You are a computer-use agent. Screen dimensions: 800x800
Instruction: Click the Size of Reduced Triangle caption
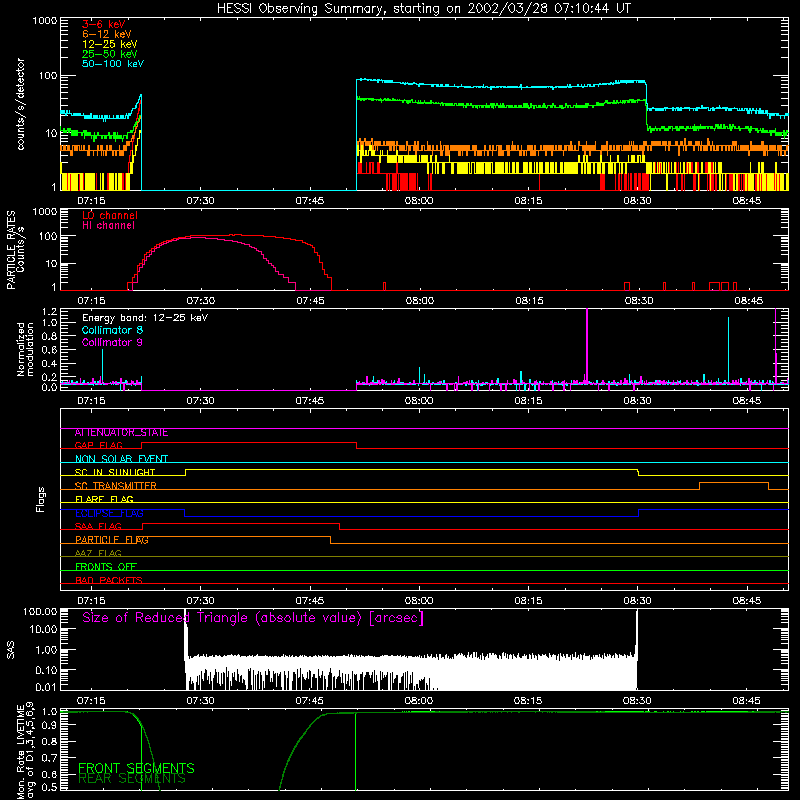point(253,618)
